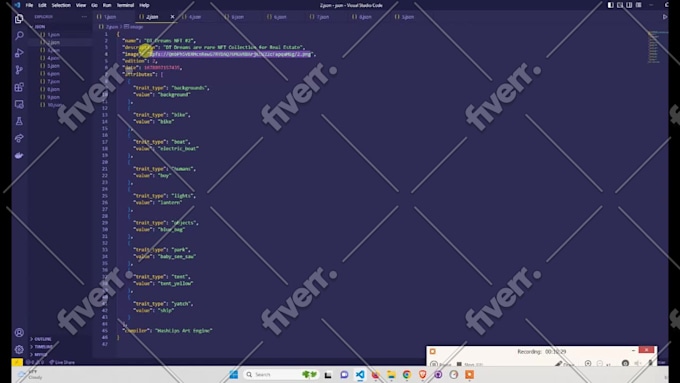Close the 2.json editor tab
Viewport: 680px width, 383px height.
[172, 17]
